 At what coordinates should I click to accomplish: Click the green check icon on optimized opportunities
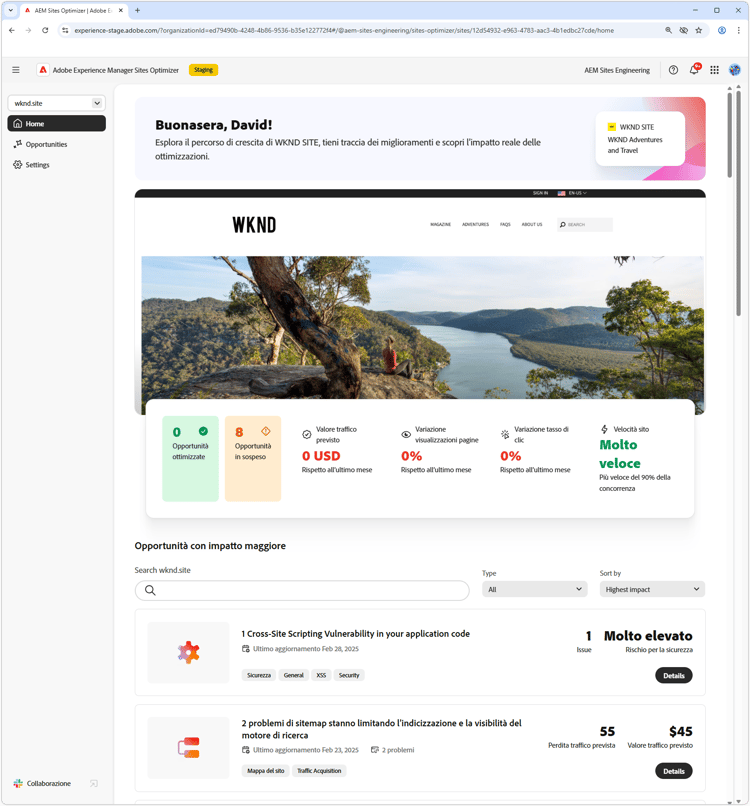point(204,431)
